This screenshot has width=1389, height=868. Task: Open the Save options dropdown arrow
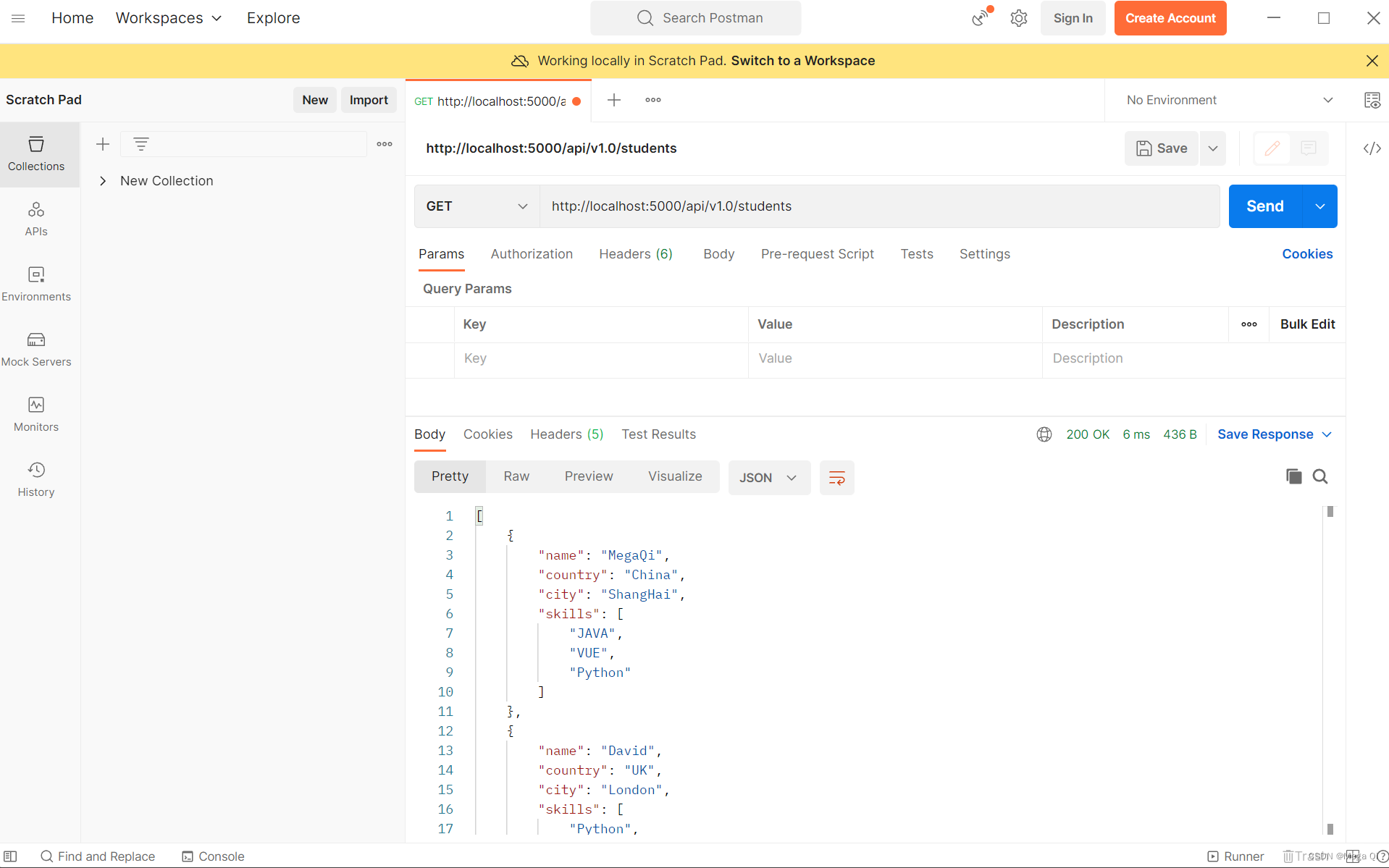coord(1213,148)
